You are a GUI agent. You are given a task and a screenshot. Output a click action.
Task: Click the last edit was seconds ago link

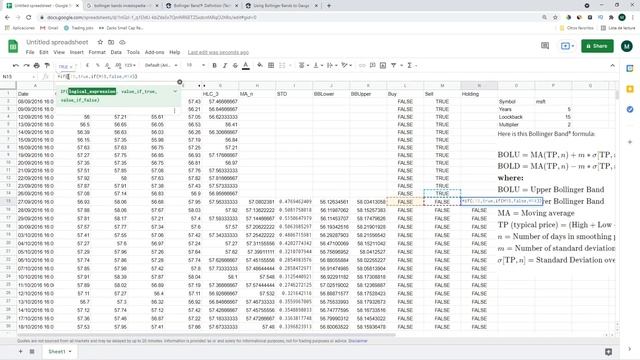pos(218,52)
